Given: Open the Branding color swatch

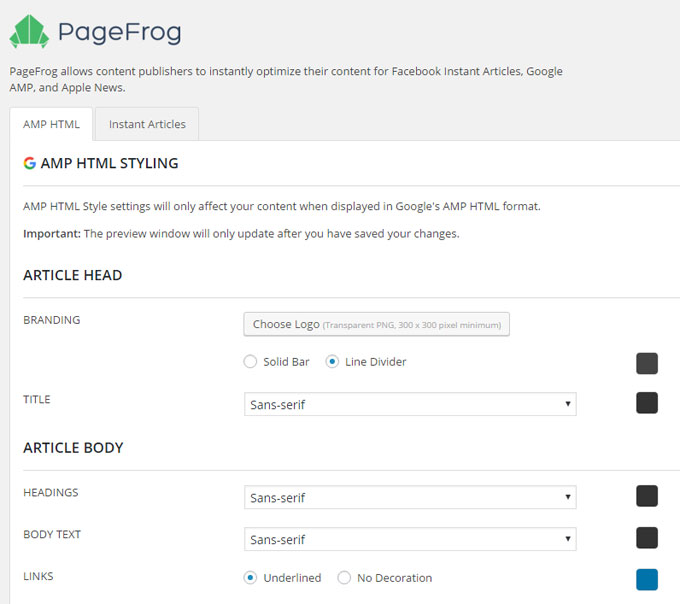Looking at the screenshot, I should (x=647, y=363).
